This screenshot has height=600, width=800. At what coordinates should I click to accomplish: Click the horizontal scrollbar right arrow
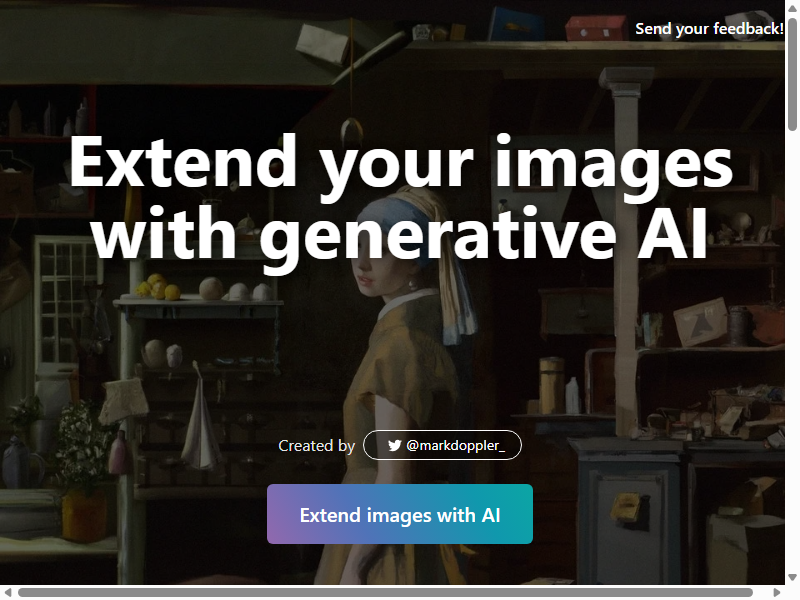tap(777, 592)
